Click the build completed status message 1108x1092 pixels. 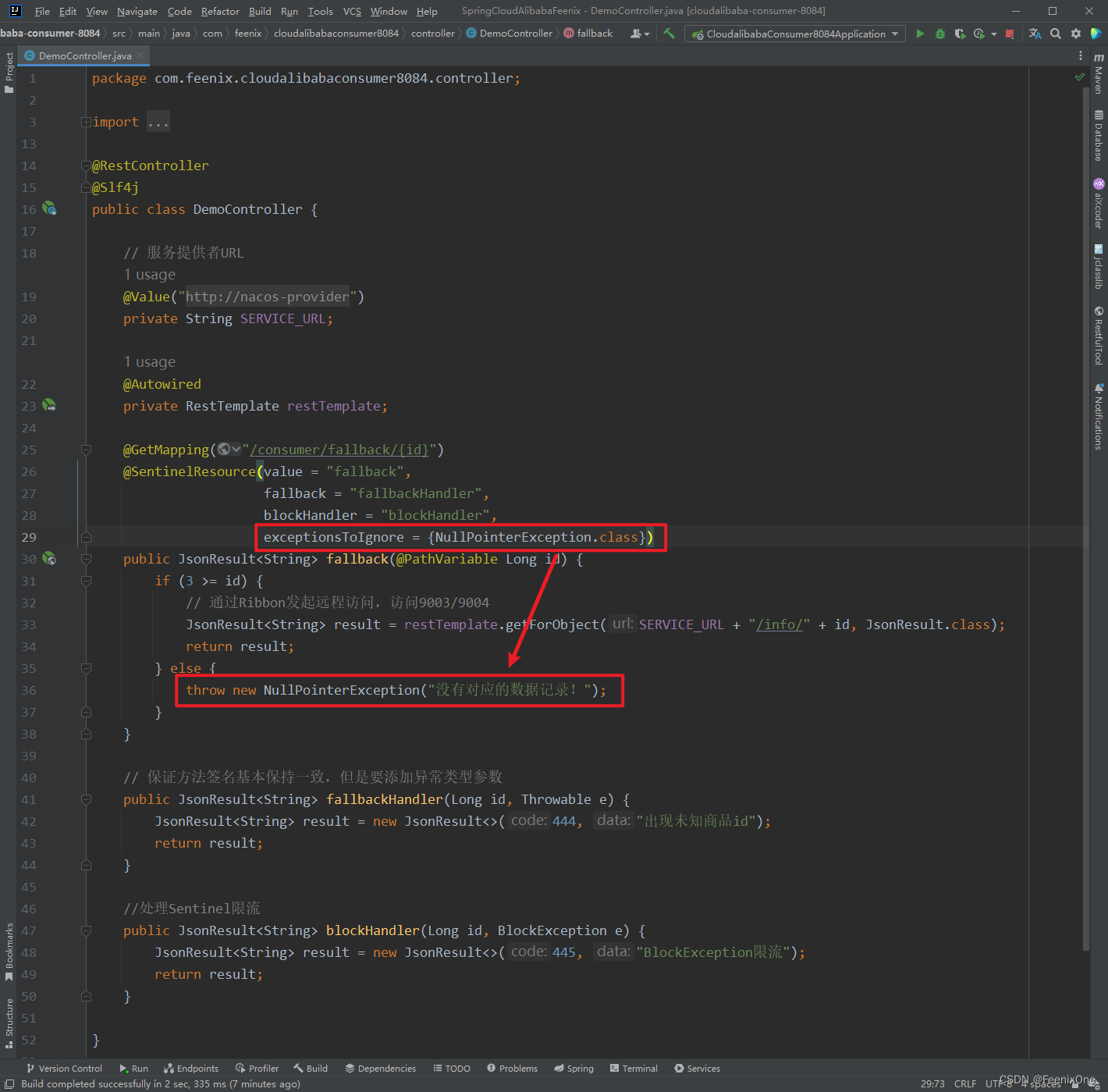(x=161, y=1083)
